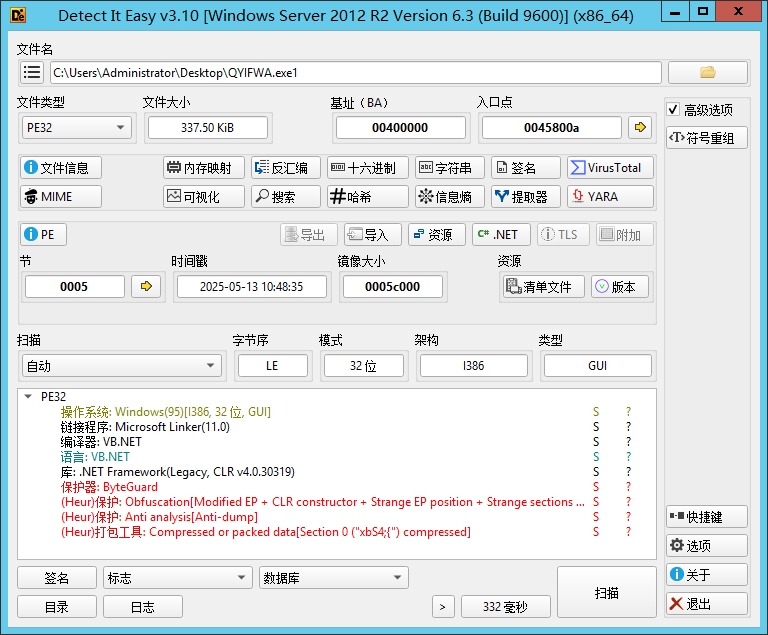768x635 pixels.
Task: Jump to entry point arrow button
Action: click(x=640, y=128)
